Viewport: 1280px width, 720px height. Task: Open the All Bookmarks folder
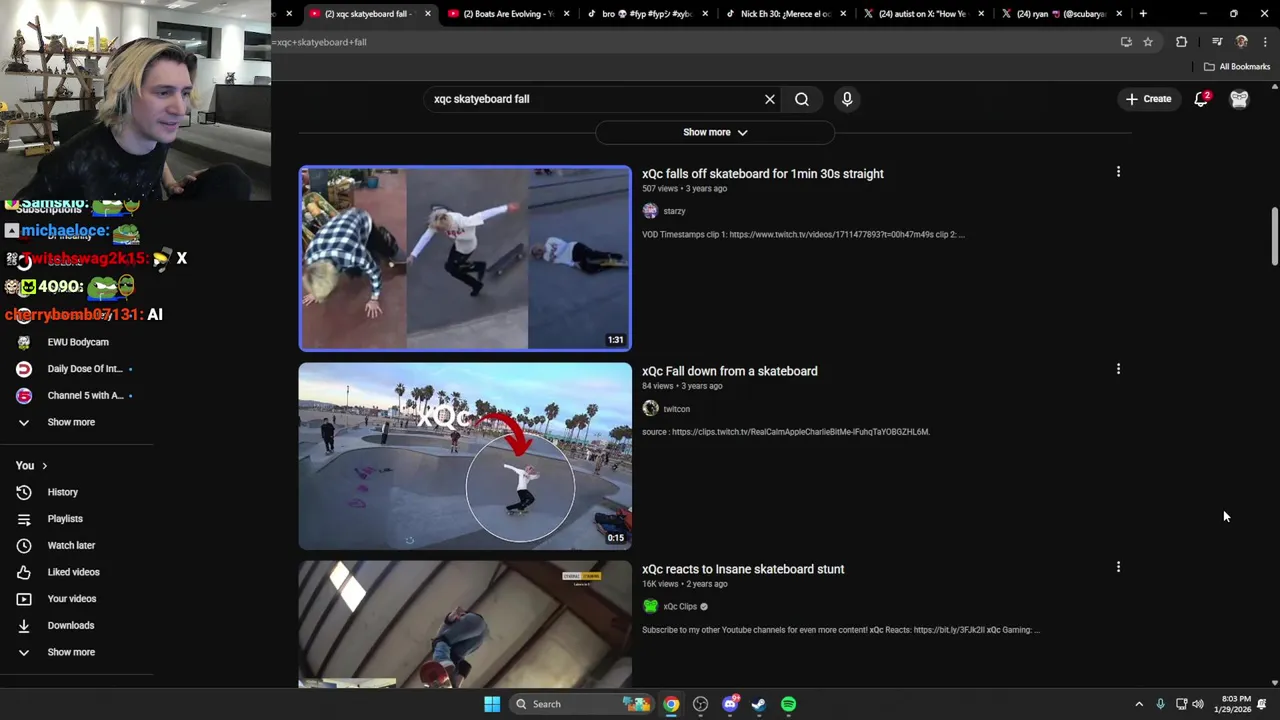point(1237,67)
